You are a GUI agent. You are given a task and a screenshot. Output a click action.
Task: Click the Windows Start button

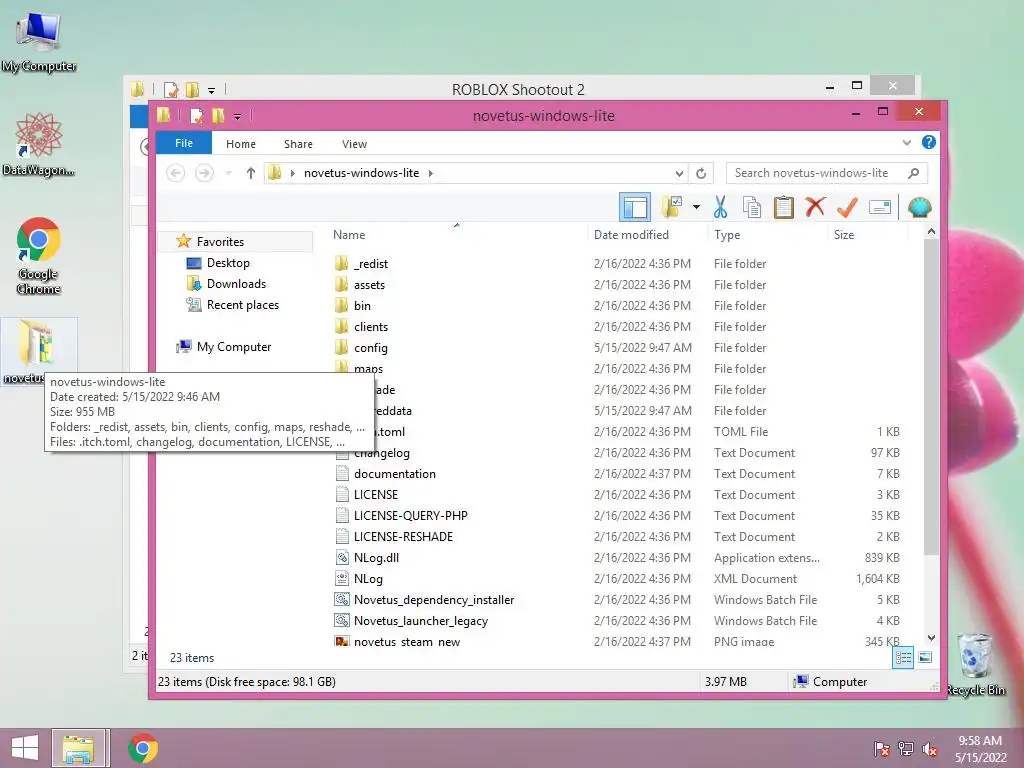[x=24, y=748]
